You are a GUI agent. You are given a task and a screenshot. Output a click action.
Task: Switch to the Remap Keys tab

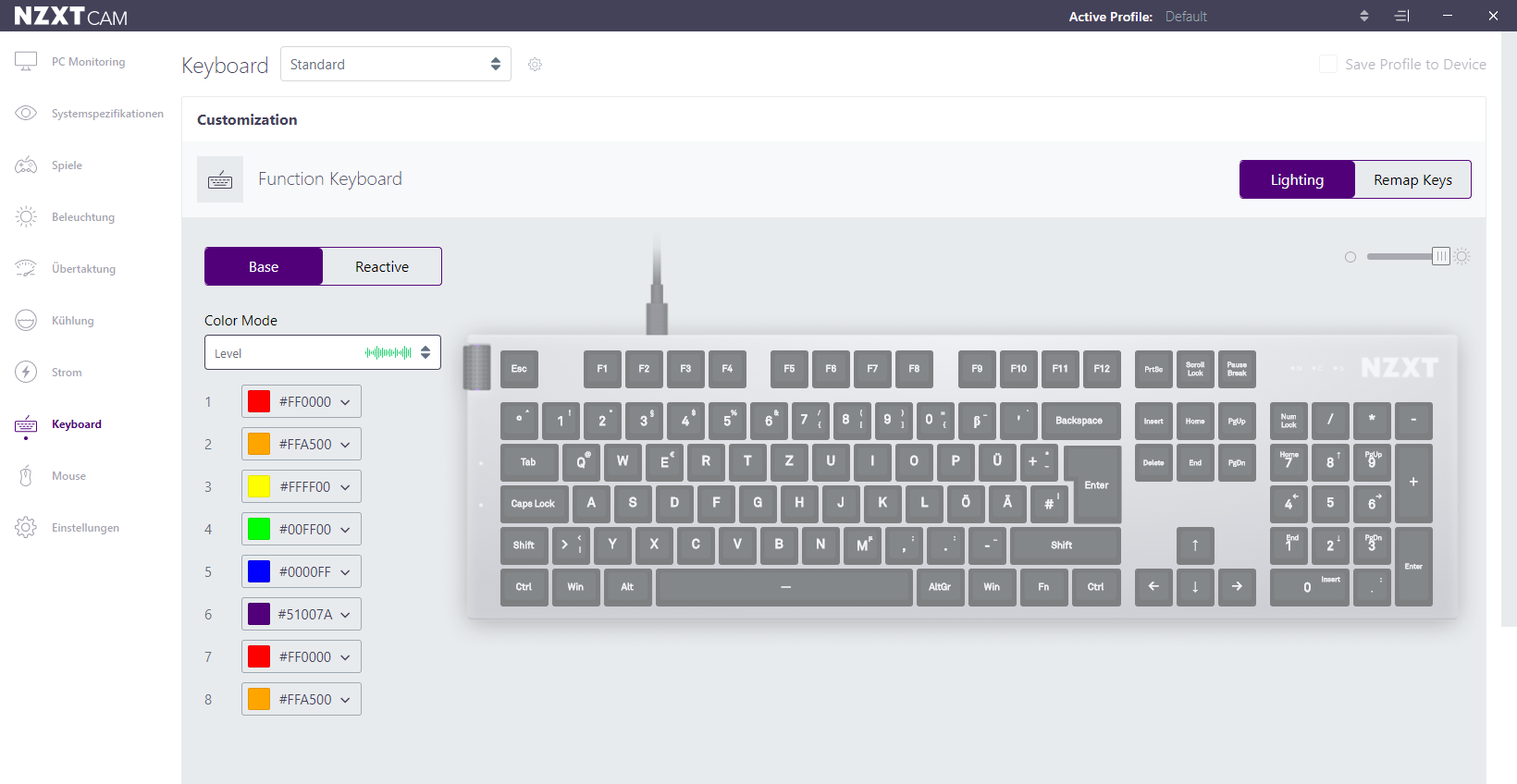click(1412, 179)
